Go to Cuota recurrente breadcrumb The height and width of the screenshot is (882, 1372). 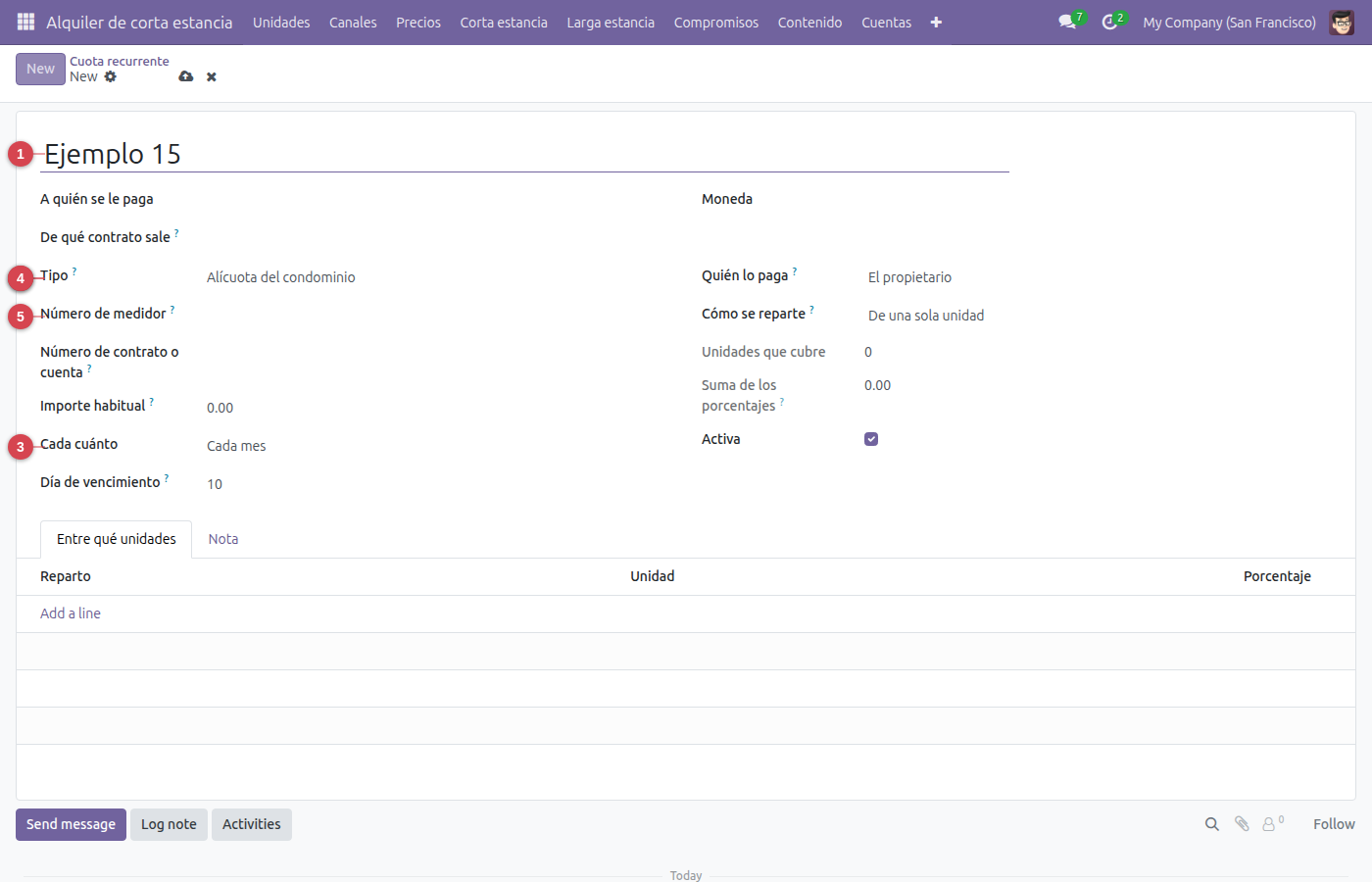[120, 61]
